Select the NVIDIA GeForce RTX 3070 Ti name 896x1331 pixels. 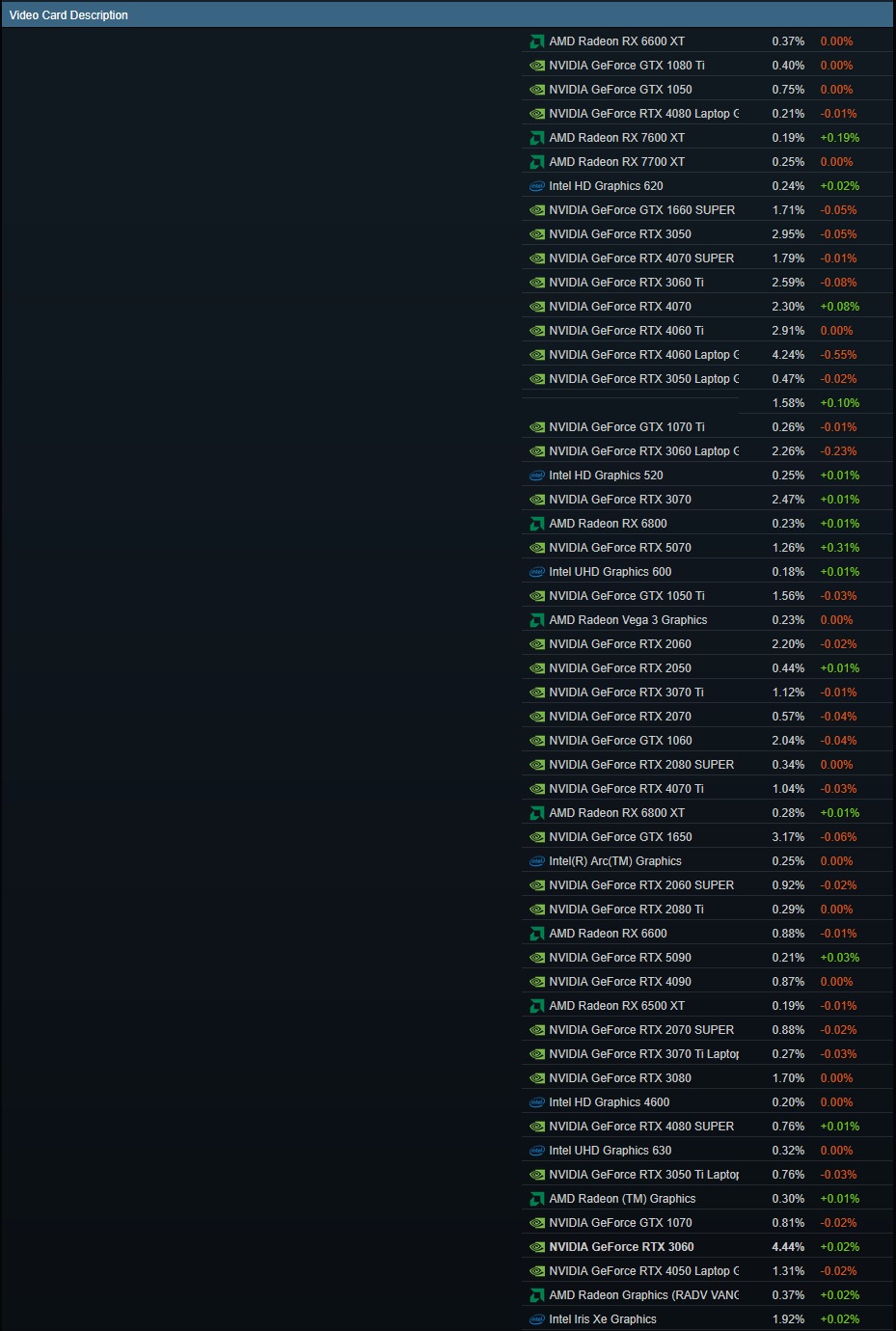pos(626,693)
